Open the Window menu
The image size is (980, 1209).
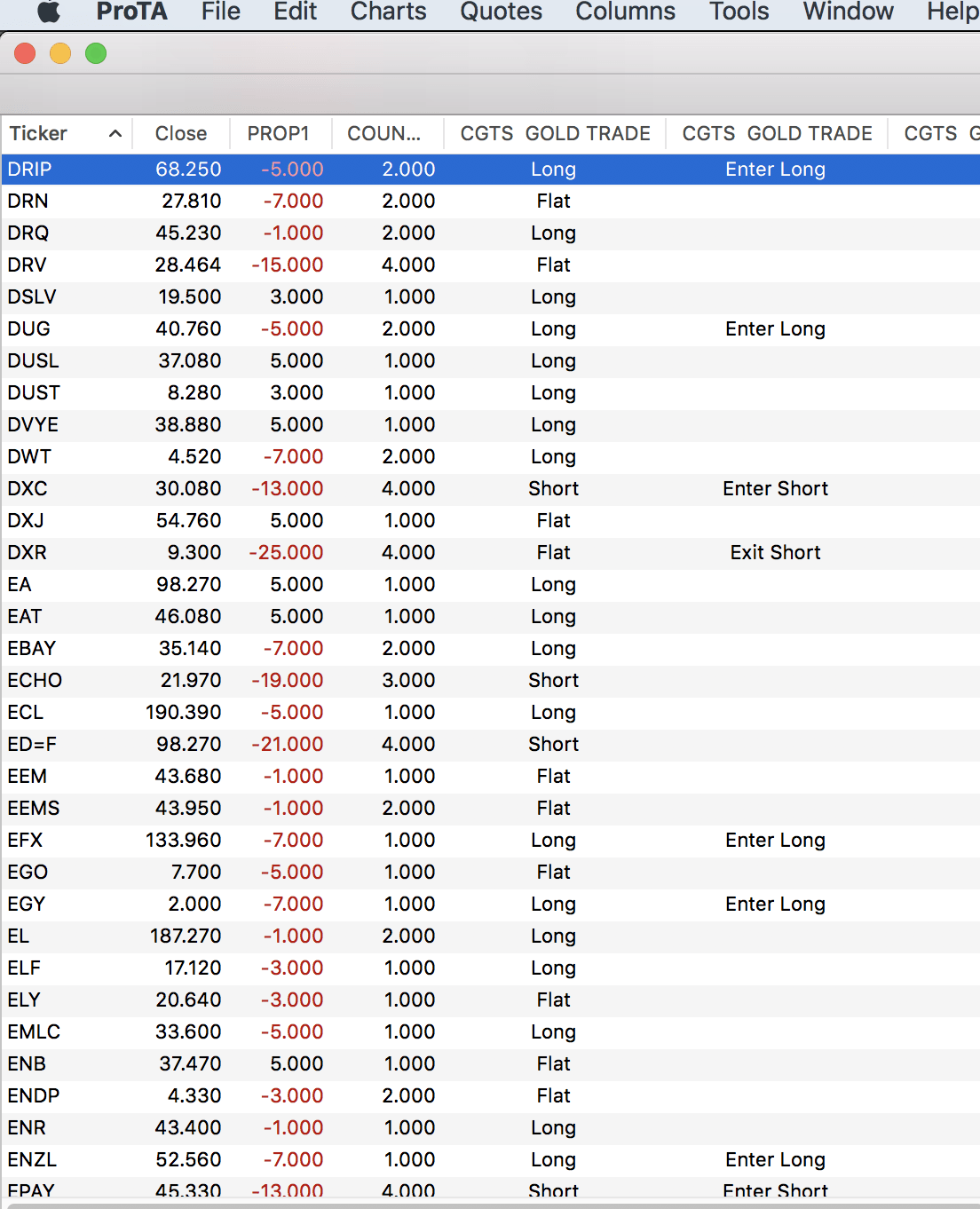coord(849,12)
